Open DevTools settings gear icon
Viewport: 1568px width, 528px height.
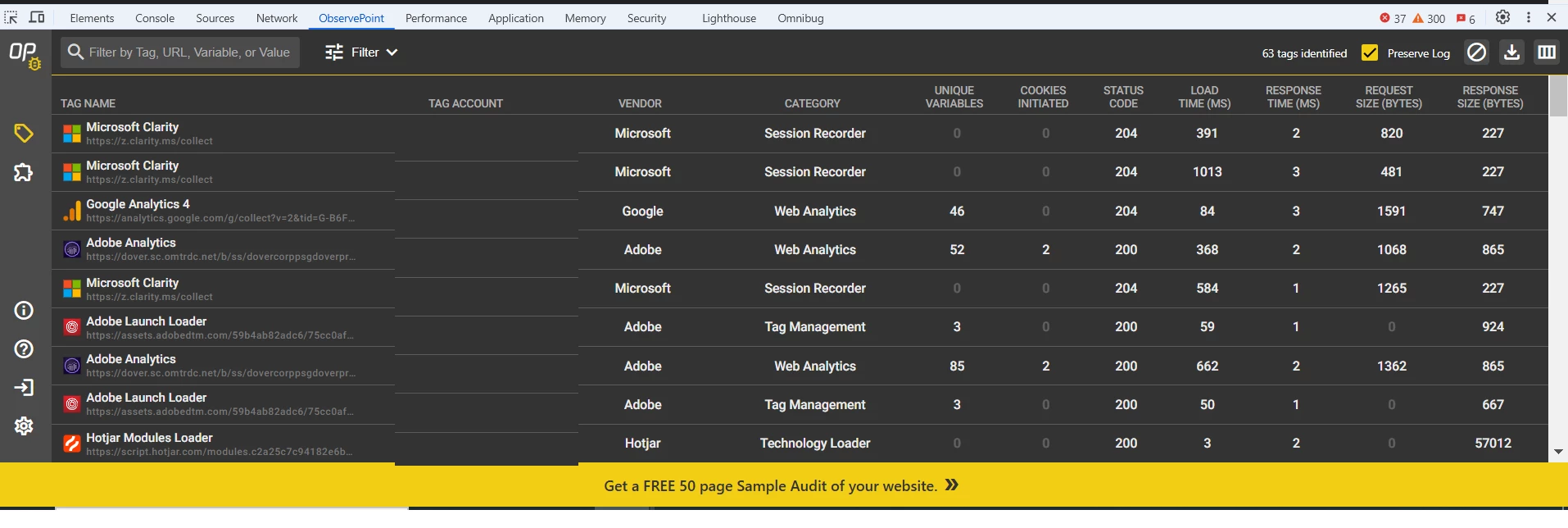(x=1502, y=17)
